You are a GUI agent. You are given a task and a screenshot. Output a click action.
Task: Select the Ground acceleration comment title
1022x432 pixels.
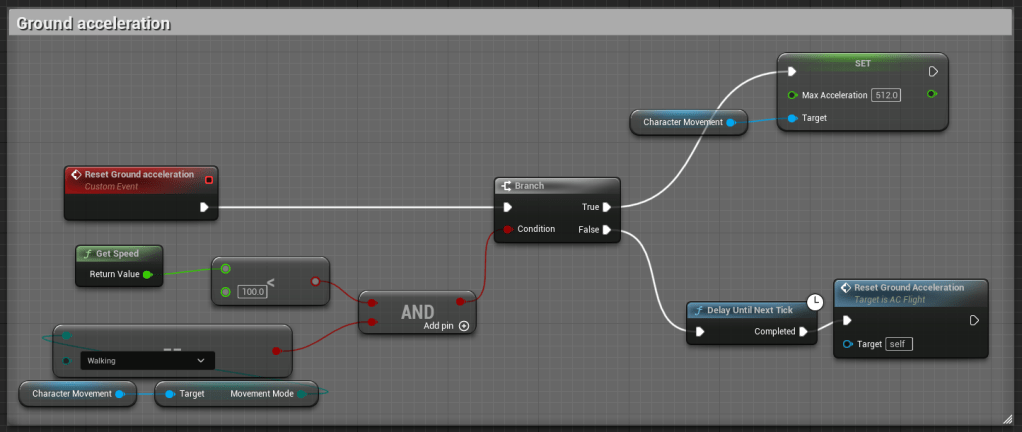(x=93, y=22)
